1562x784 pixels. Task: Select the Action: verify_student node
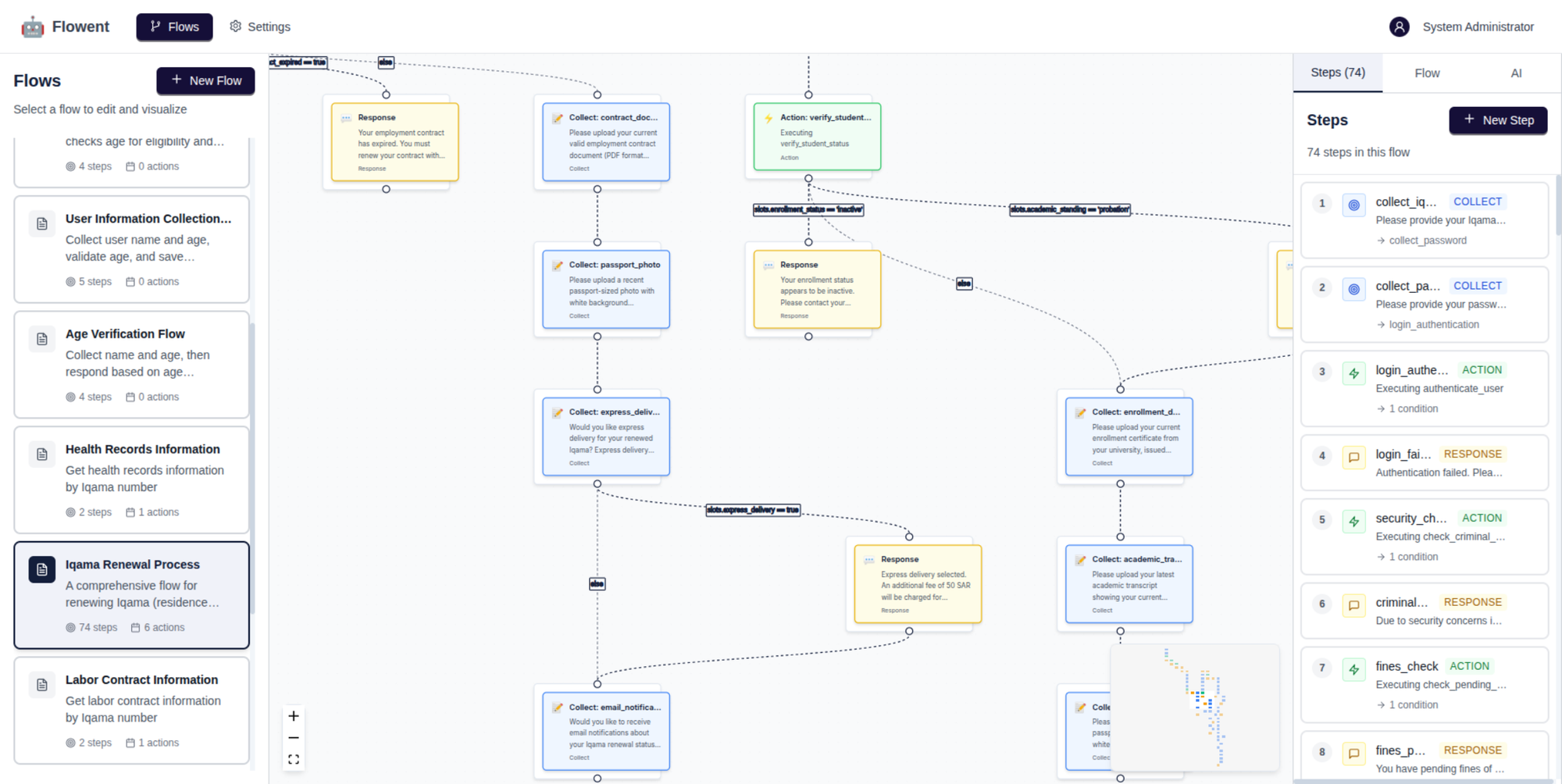[x=816, y=137]
